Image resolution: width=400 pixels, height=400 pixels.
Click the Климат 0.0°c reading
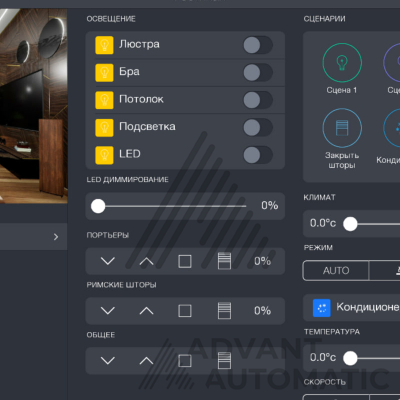pos(323,223)
